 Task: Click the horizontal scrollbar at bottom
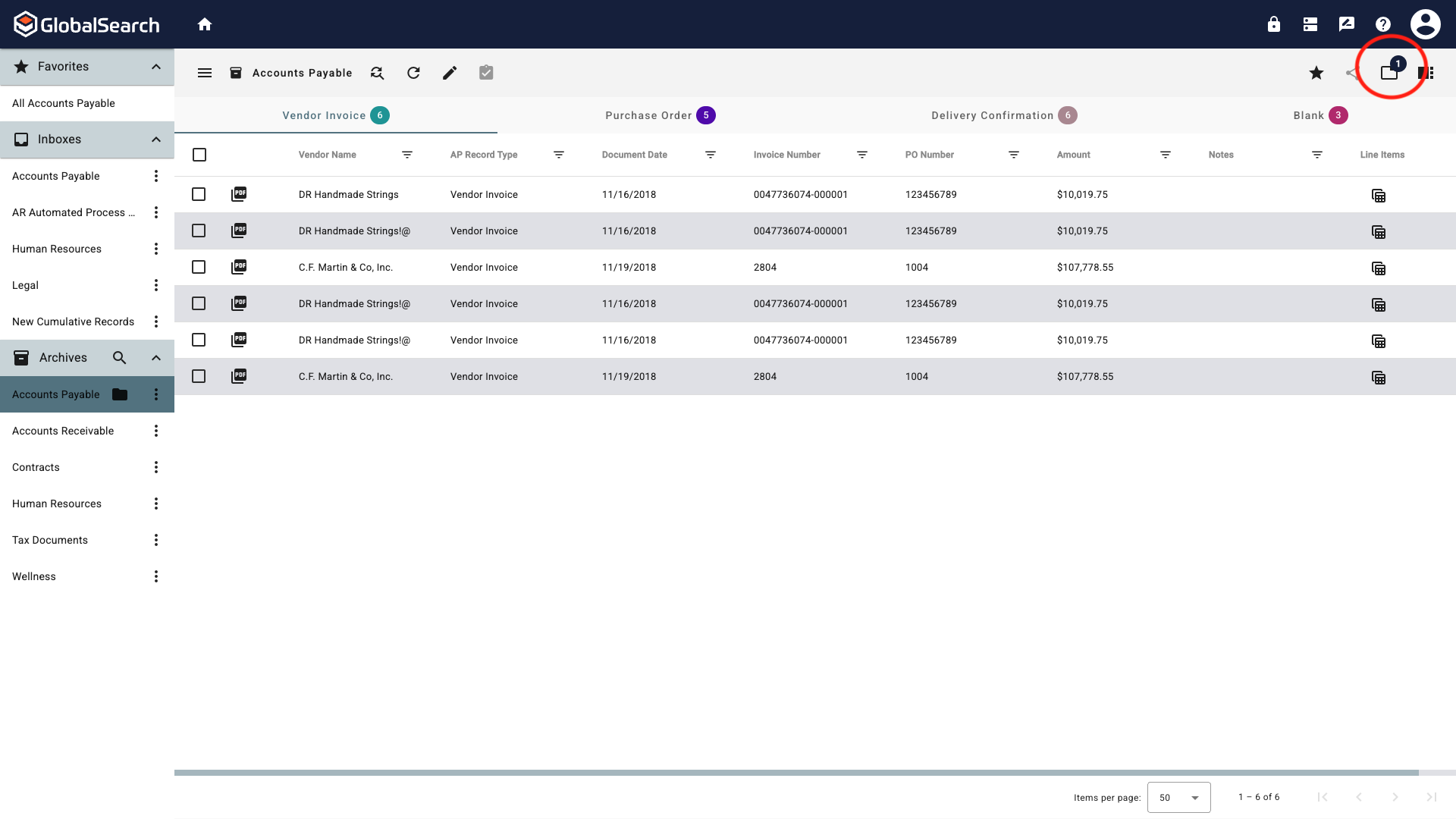pos(796,773)
